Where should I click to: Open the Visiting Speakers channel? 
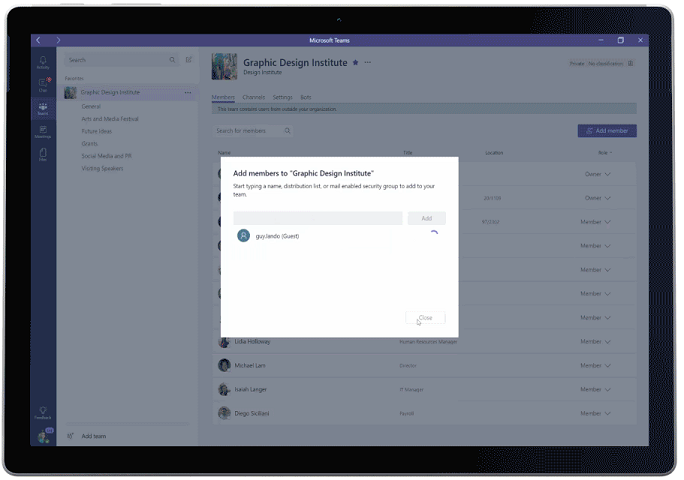(x=103, y=168)
